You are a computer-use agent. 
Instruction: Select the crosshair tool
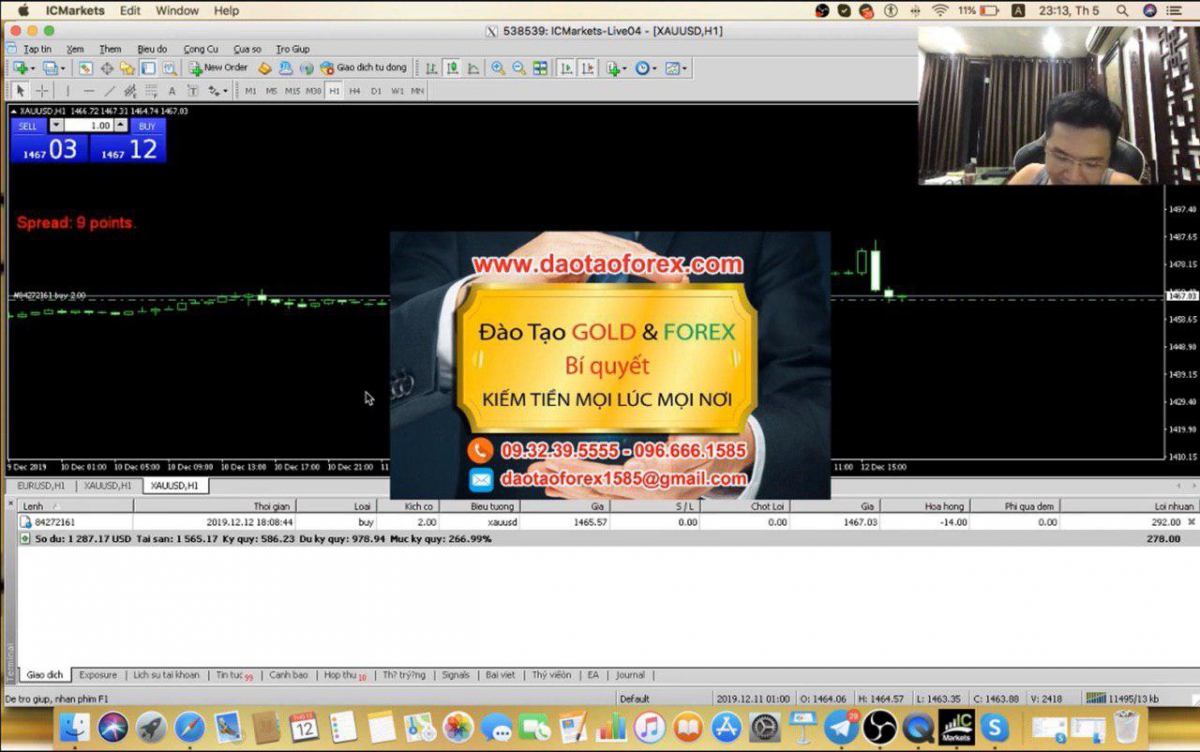pyautogui.click(x=42, y=91)
